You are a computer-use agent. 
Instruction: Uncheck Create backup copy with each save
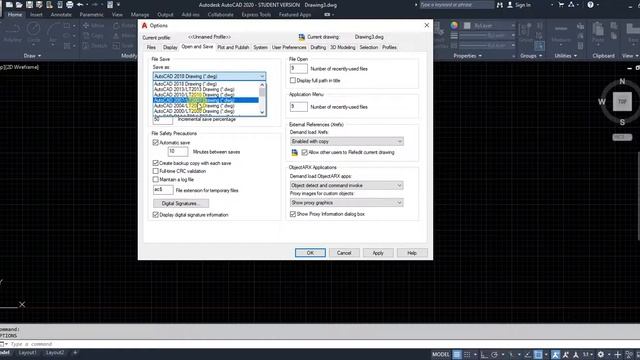pos(156,163)
